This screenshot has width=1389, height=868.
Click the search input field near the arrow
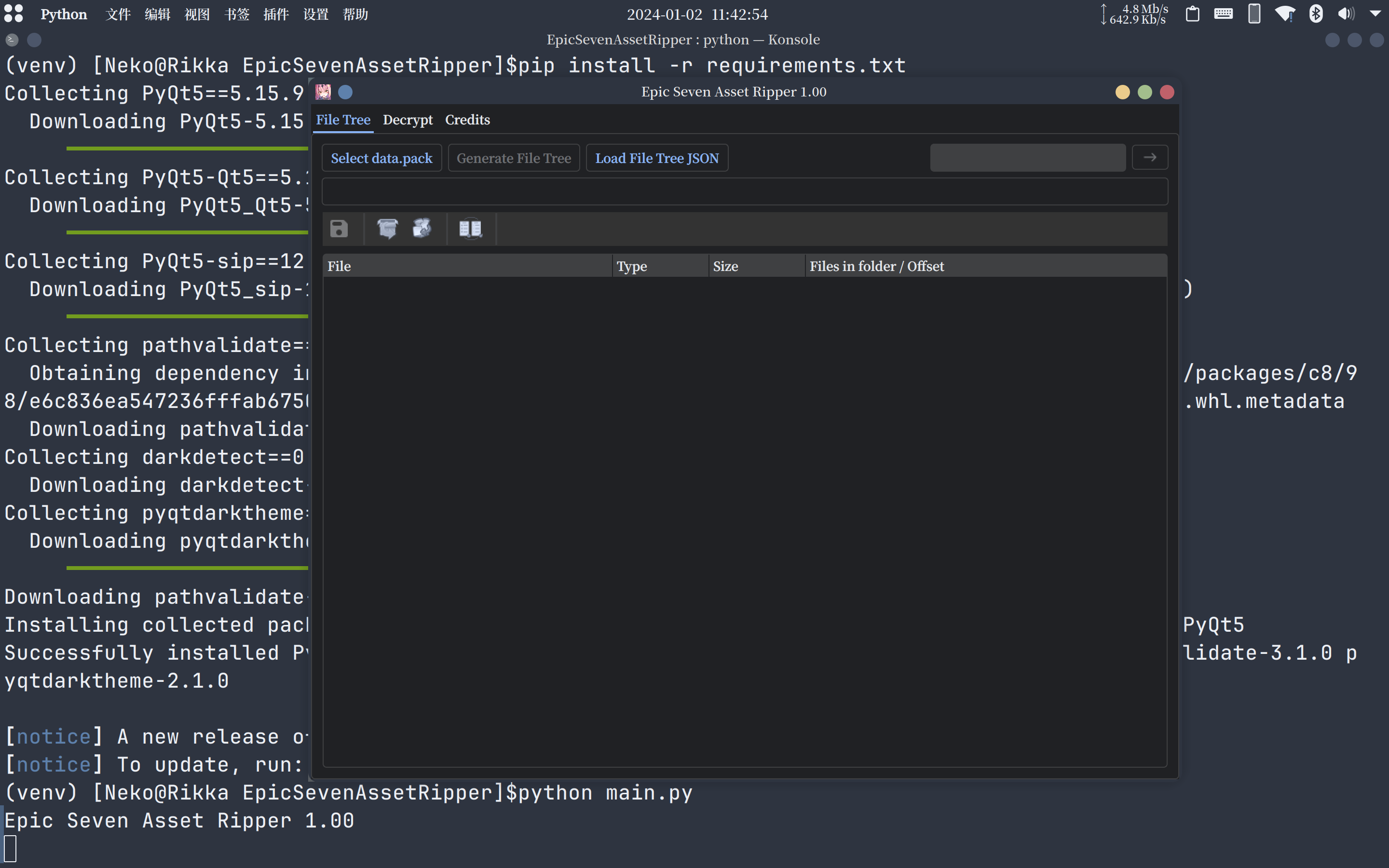(1027, 158)
